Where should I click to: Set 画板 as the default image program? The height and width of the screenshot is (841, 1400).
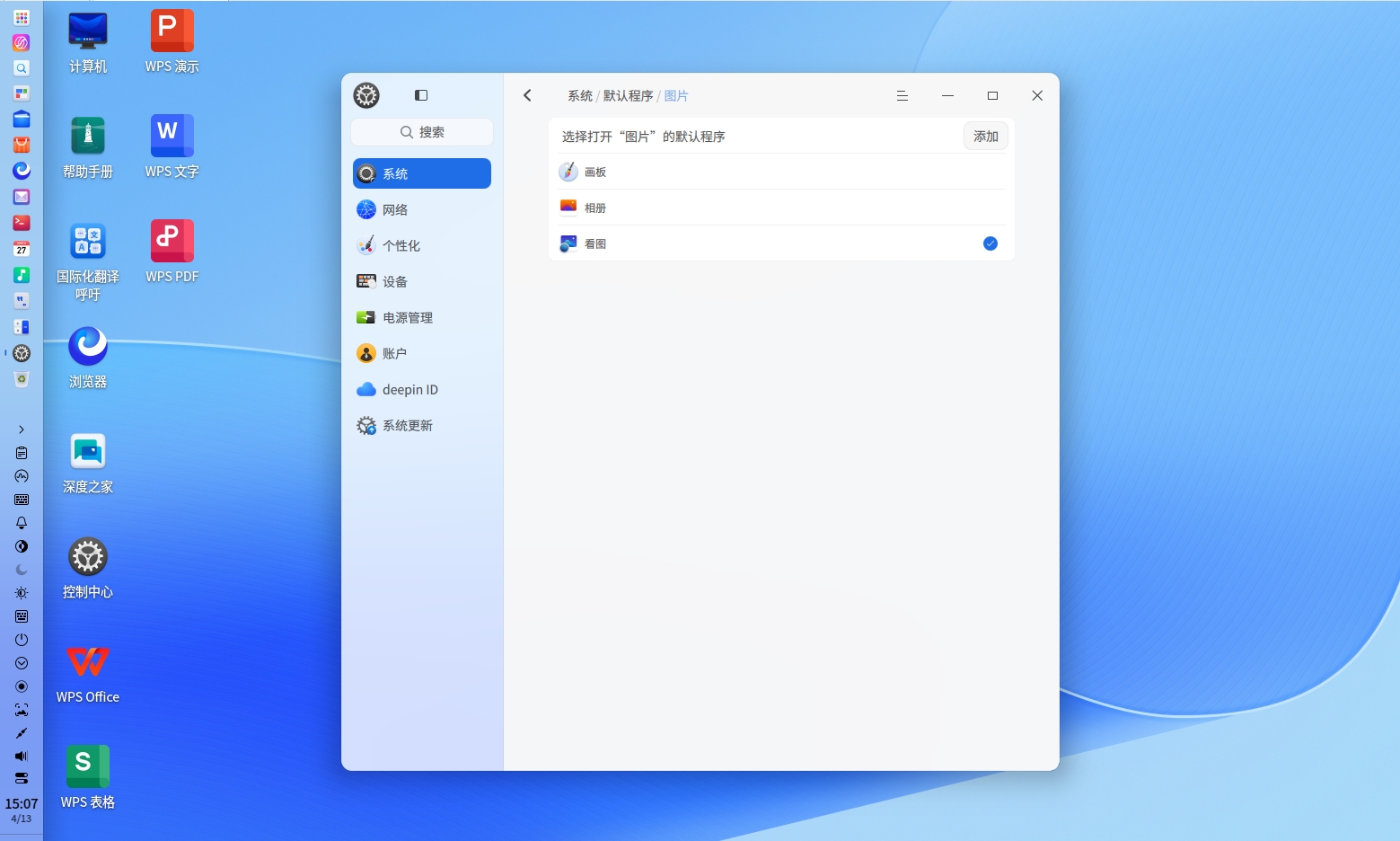(x=781, y=172)
